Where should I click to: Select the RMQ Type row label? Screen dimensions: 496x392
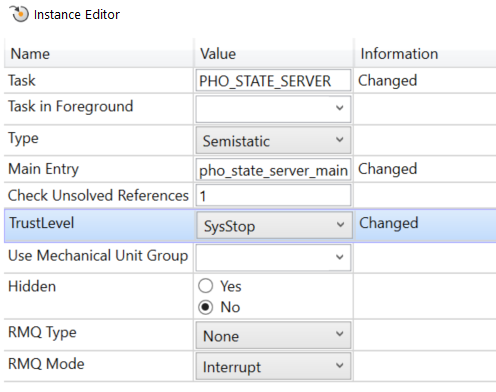click(x=42, y=332)
